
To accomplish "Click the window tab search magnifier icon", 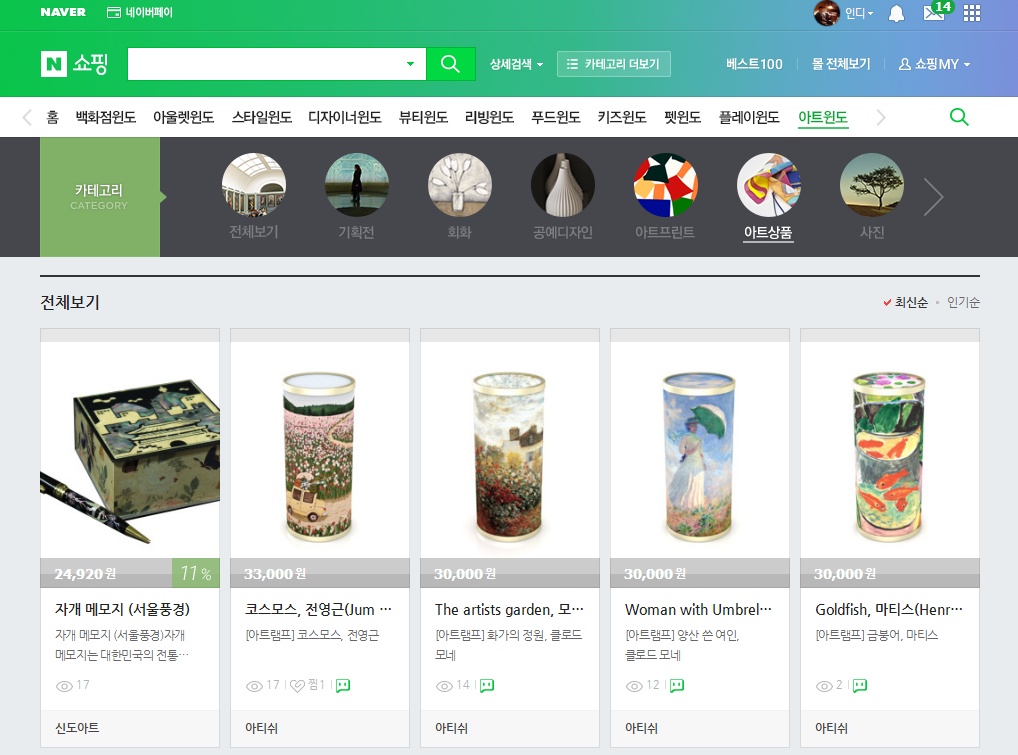I will [x=958, y=117].
